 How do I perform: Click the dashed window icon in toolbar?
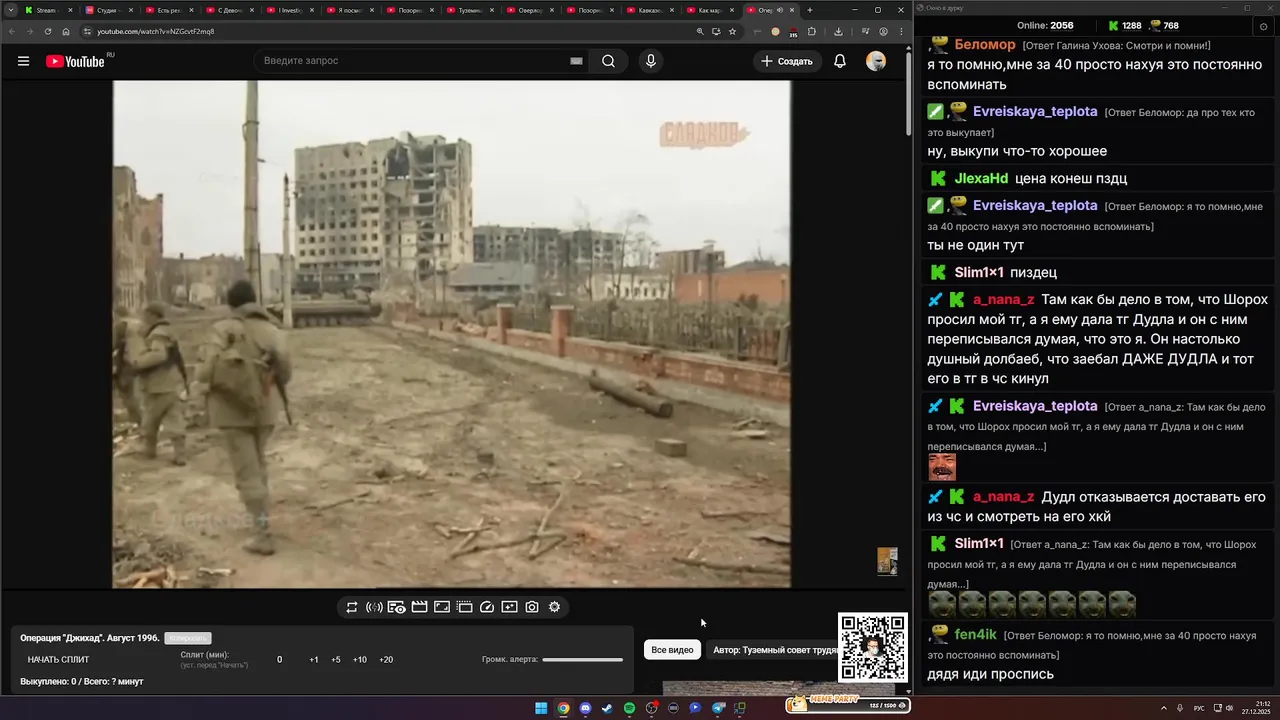click(x=464, y=607)
